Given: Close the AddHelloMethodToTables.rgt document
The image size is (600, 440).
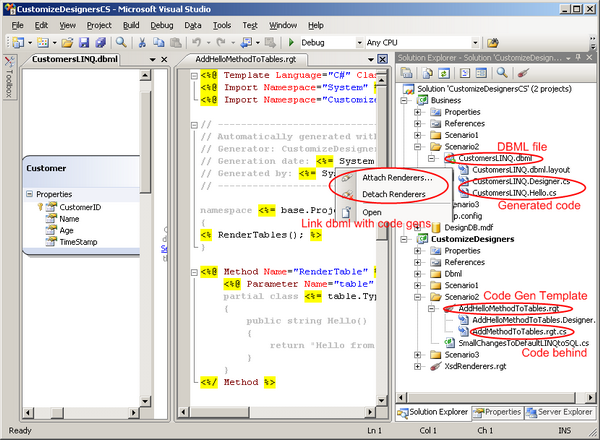Looking at the screenshot, I should coord(382,59).
